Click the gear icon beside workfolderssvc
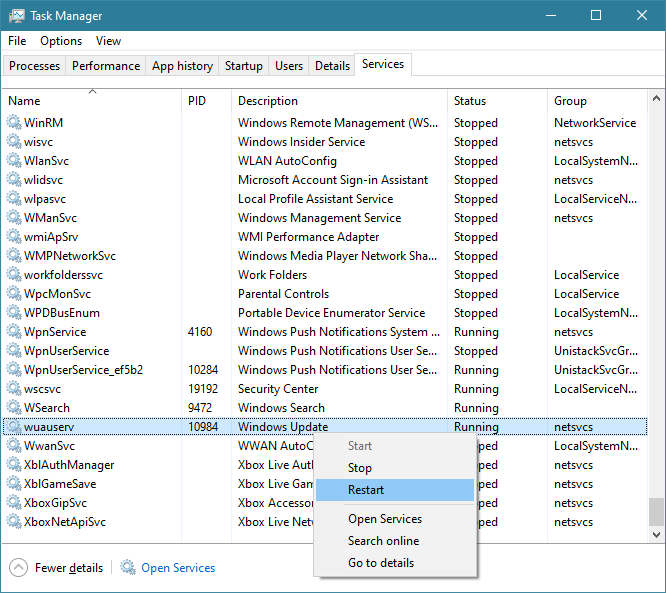666x593 pixels. (x=14, y=275)
